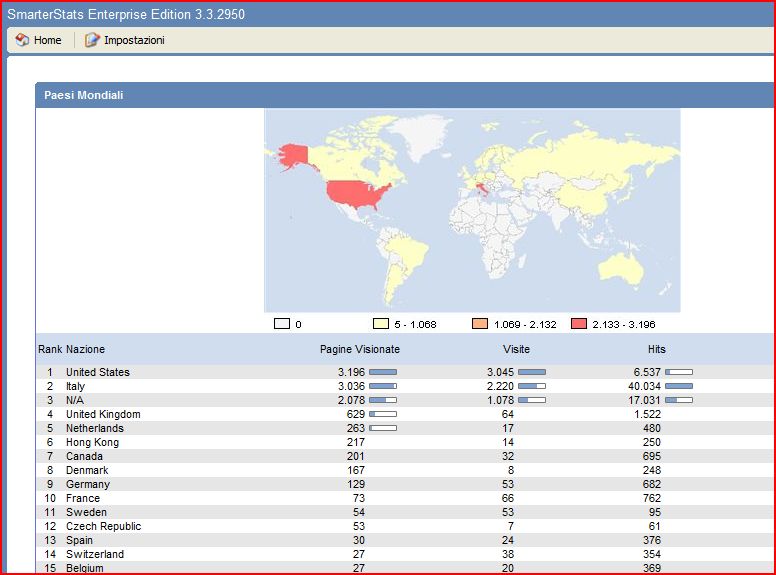Image resolution: width=776 pixels, height=575 pixels.
Task: Click United States visits value 3.045
Action: pyautogui.click(x=500, y=372)
